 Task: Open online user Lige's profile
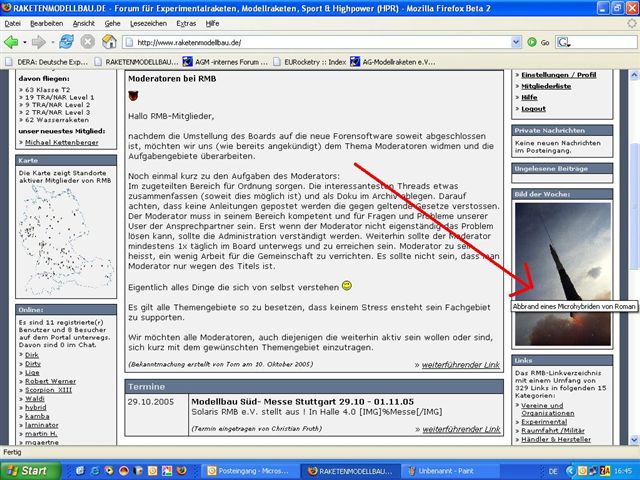pyautogui.click(x=32, y=373)
